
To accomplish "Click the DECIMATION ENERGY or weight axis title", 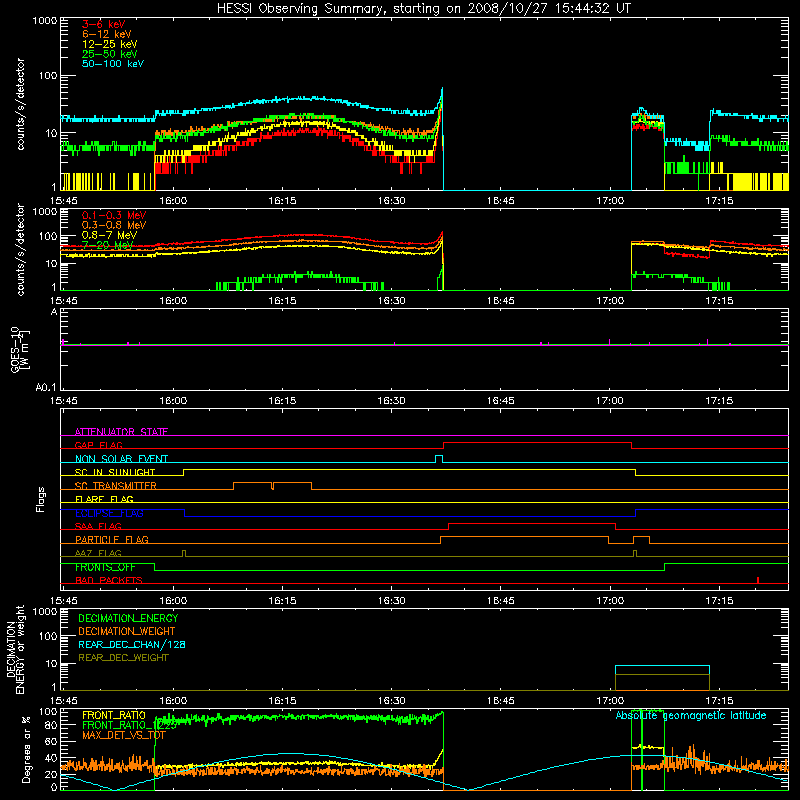I will (x=15, y=650).
